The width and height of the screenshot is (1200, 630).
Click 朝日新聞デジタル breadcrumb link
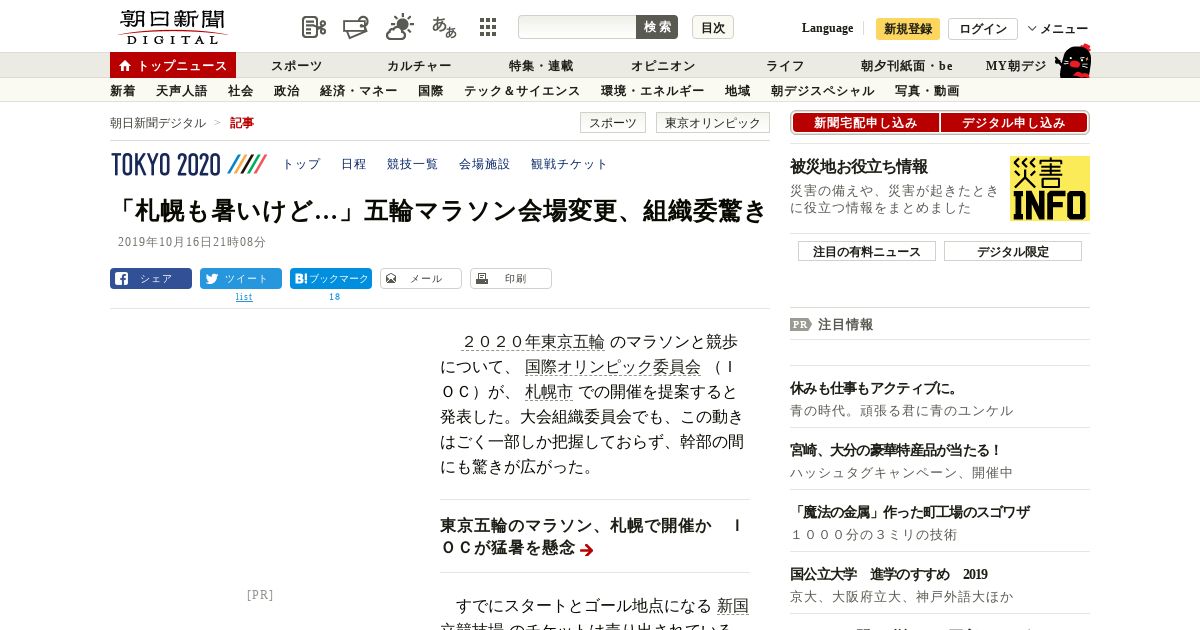pos(158,123)
